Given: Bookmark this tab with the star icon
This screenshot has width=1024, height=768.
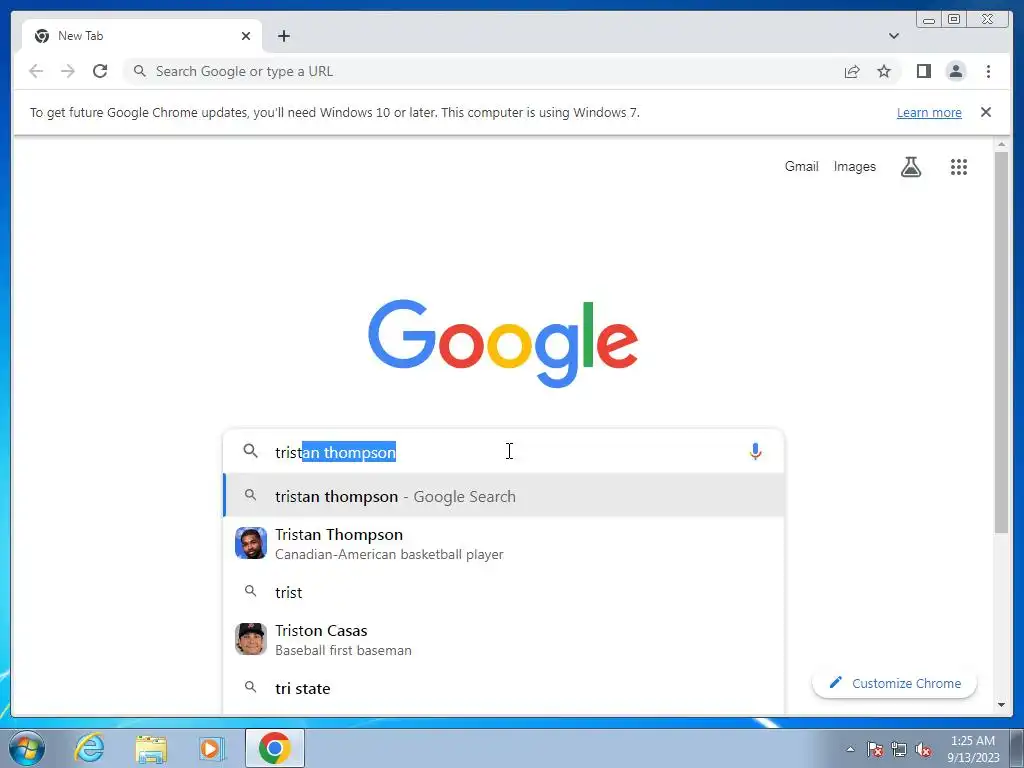Looking at the screenshot, I should click(x=884, y=71).
